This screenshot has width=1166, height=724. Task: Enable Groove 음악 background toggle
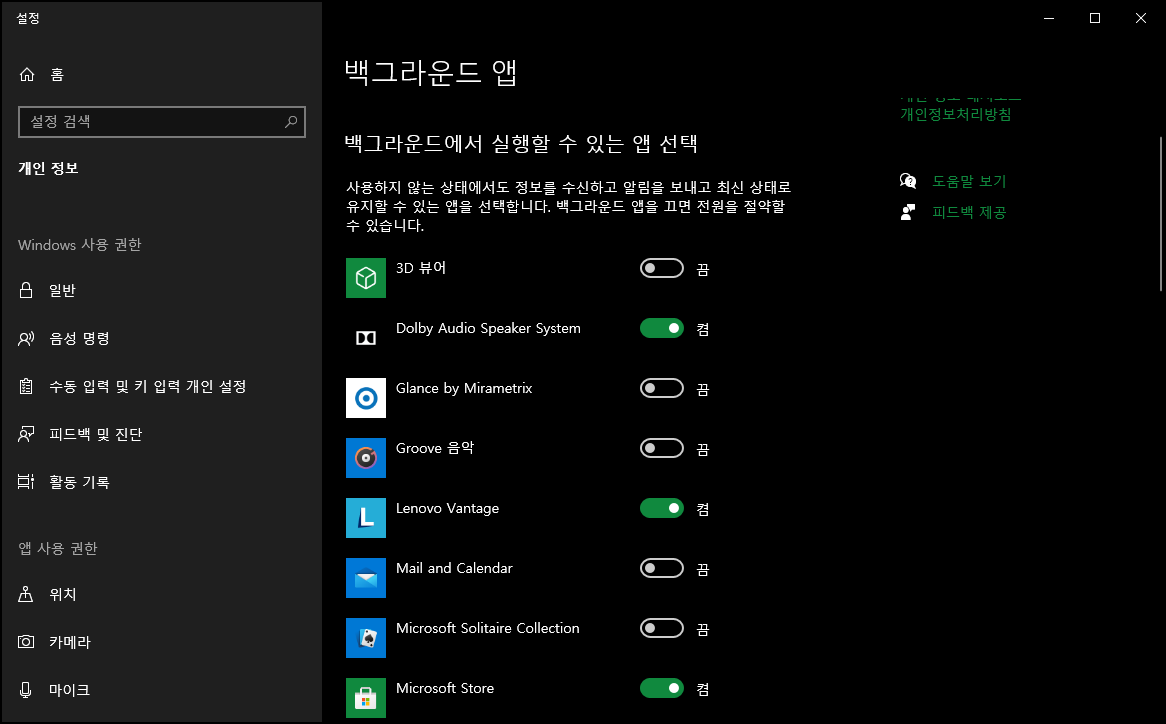pos(662,448)
